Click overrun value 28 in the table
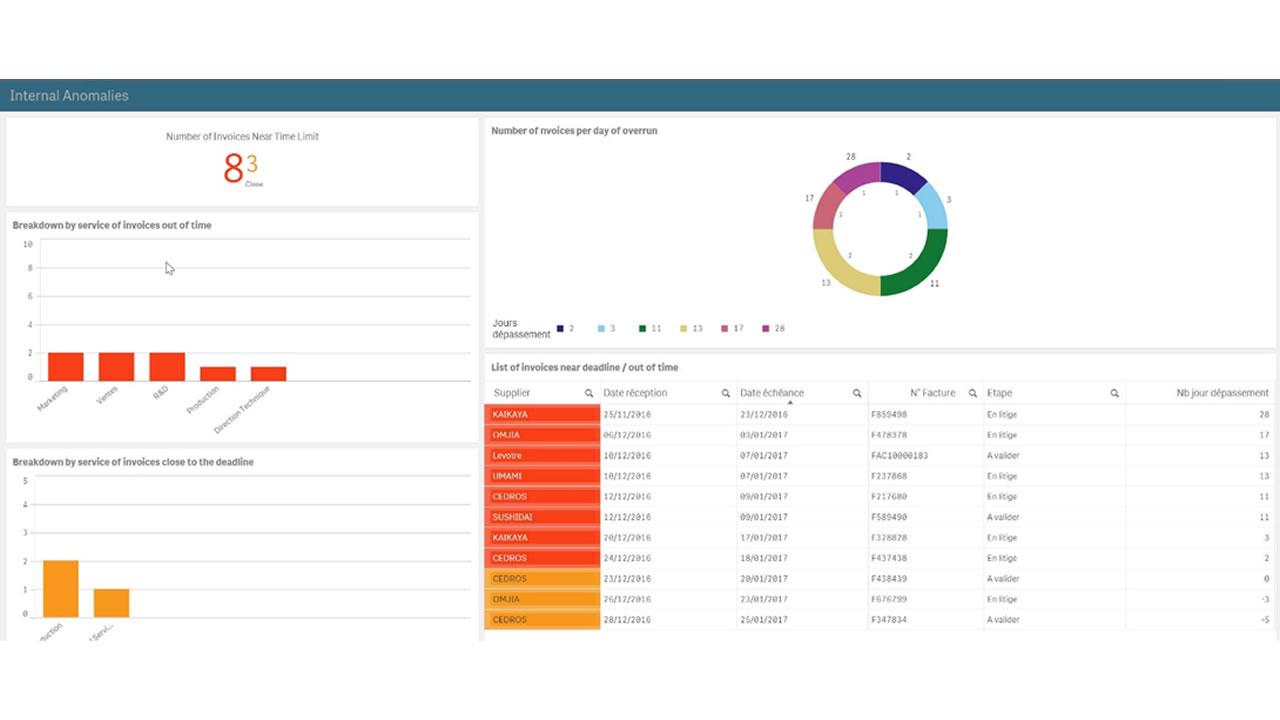 [1264, 414]
